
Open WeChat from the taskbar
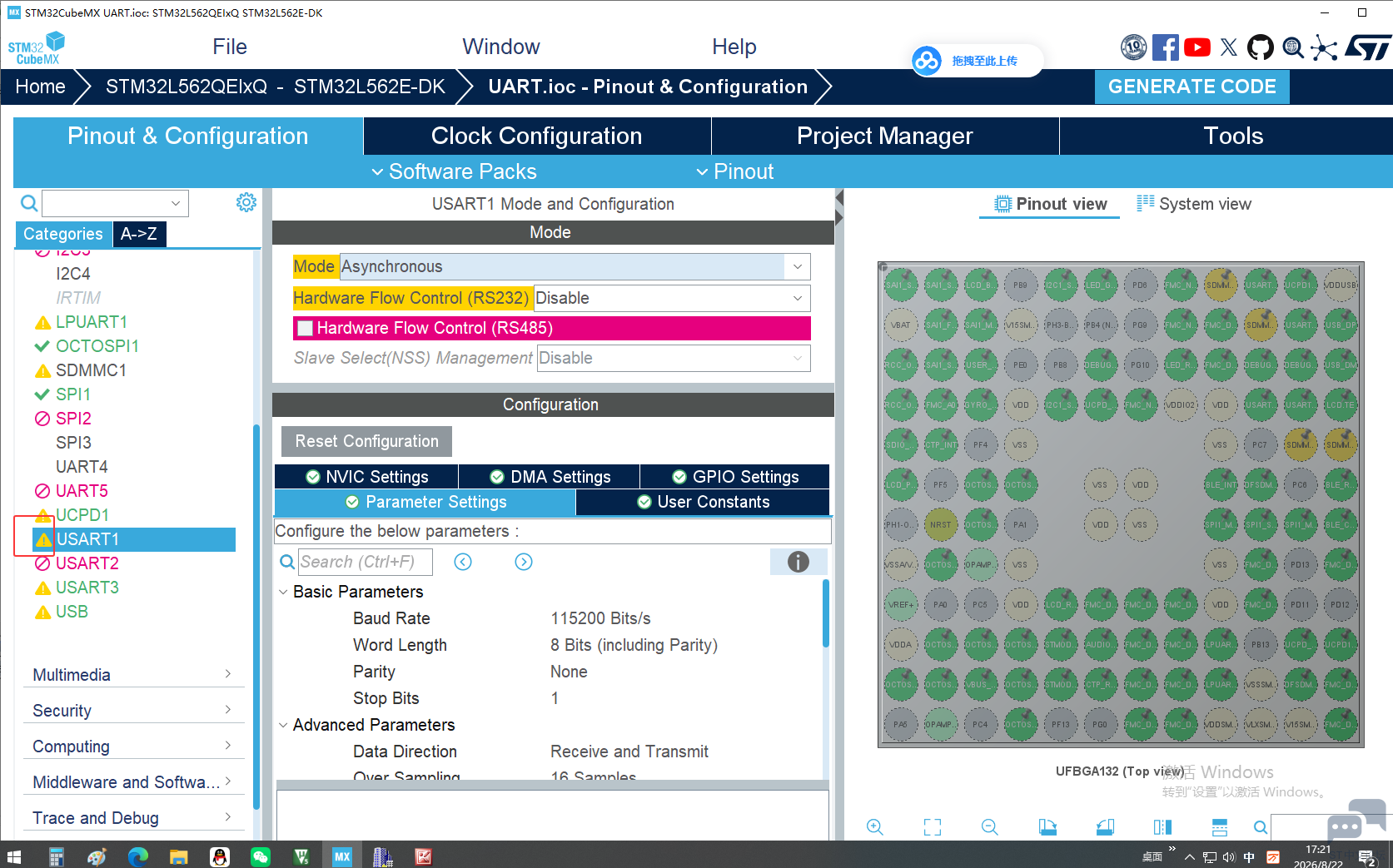261,856
